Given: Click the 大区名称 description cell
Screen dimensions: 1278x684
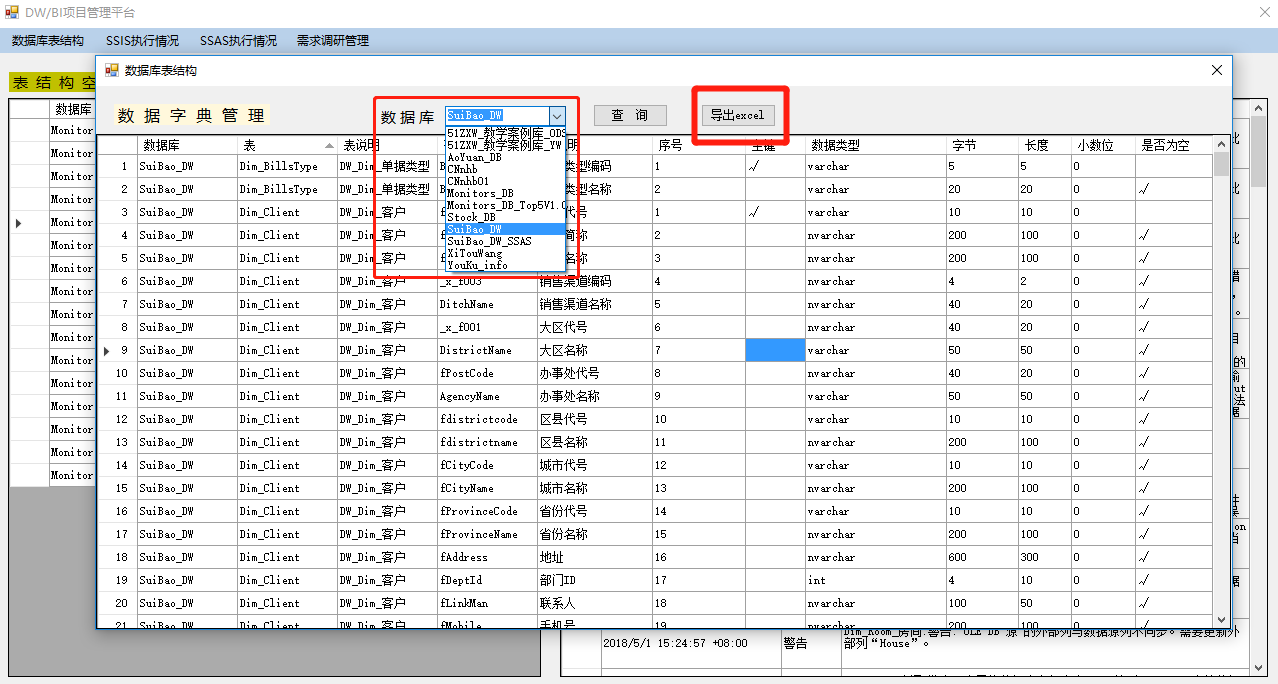Looking at the screenshot, I should (594, 350).
